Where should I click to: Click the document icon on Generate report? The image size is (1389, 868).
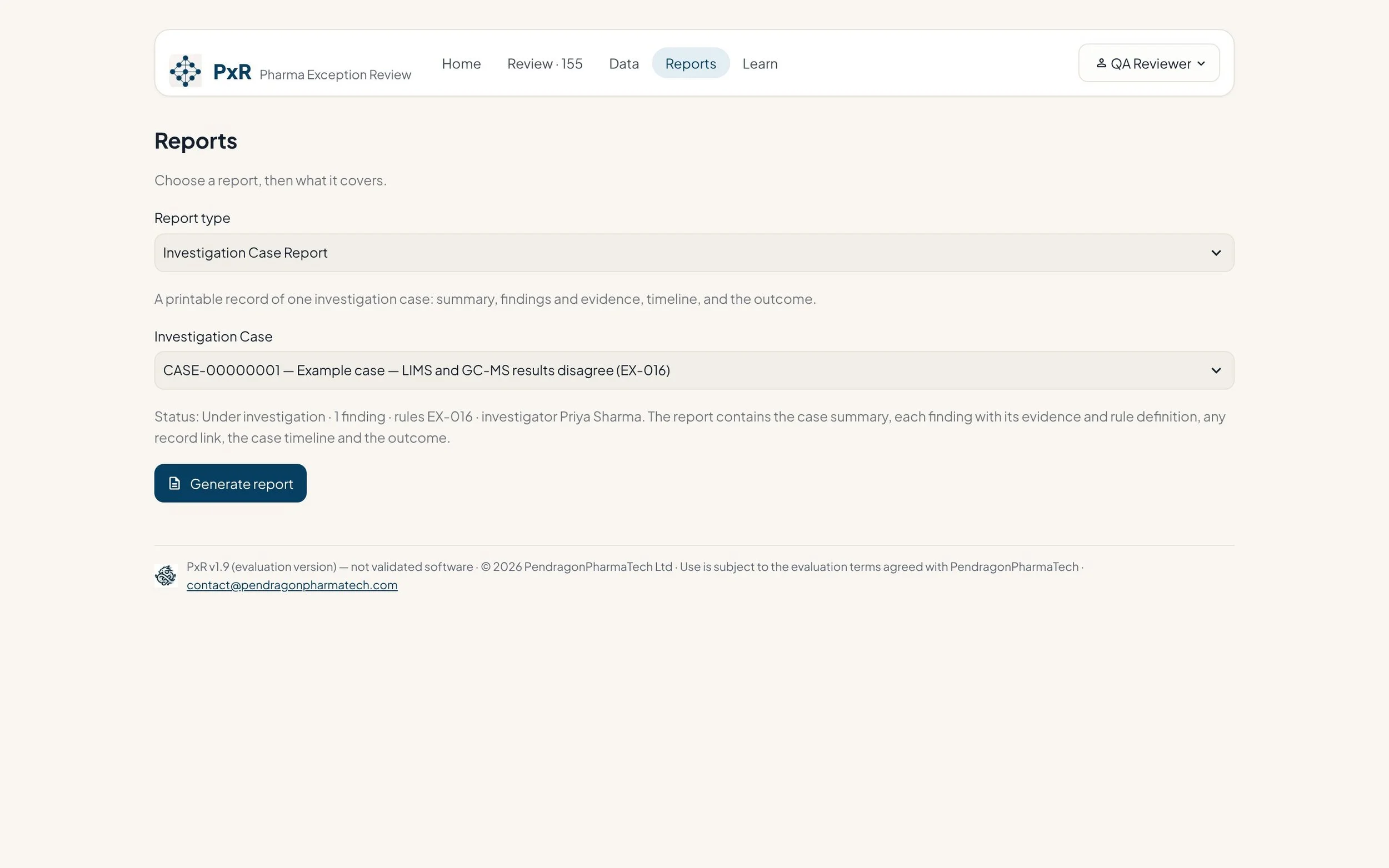[174, 483]
